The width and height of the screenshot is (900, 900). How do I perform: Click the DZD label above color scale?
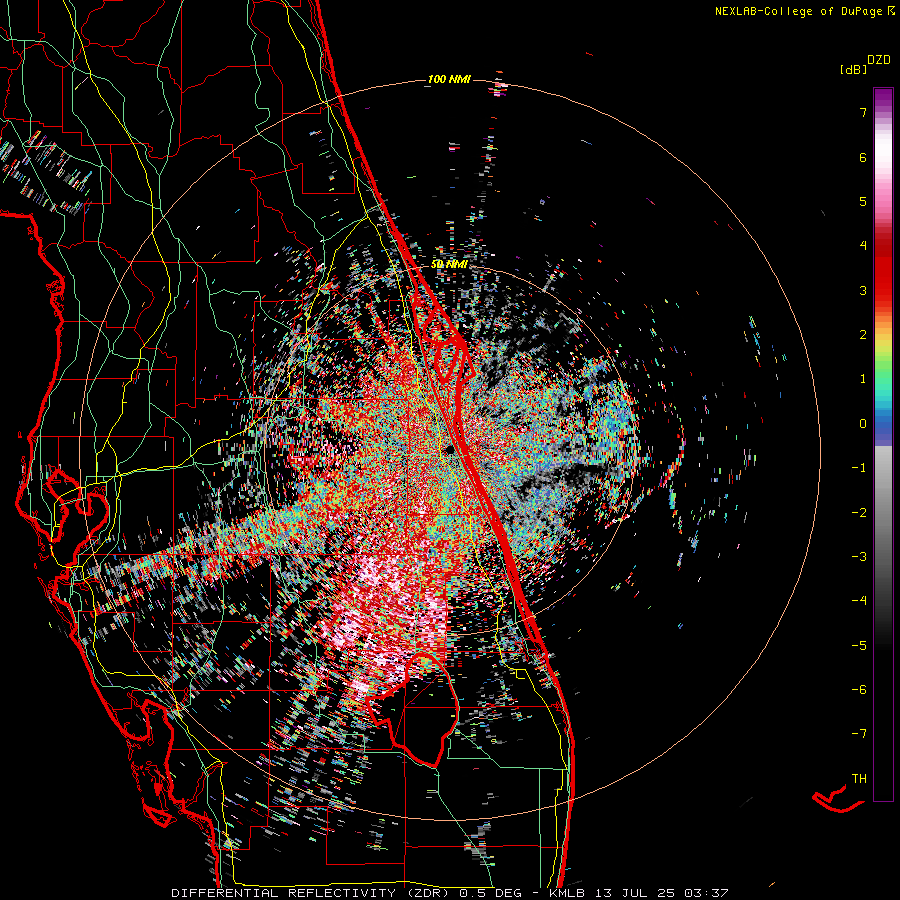[x=879, y=60]
